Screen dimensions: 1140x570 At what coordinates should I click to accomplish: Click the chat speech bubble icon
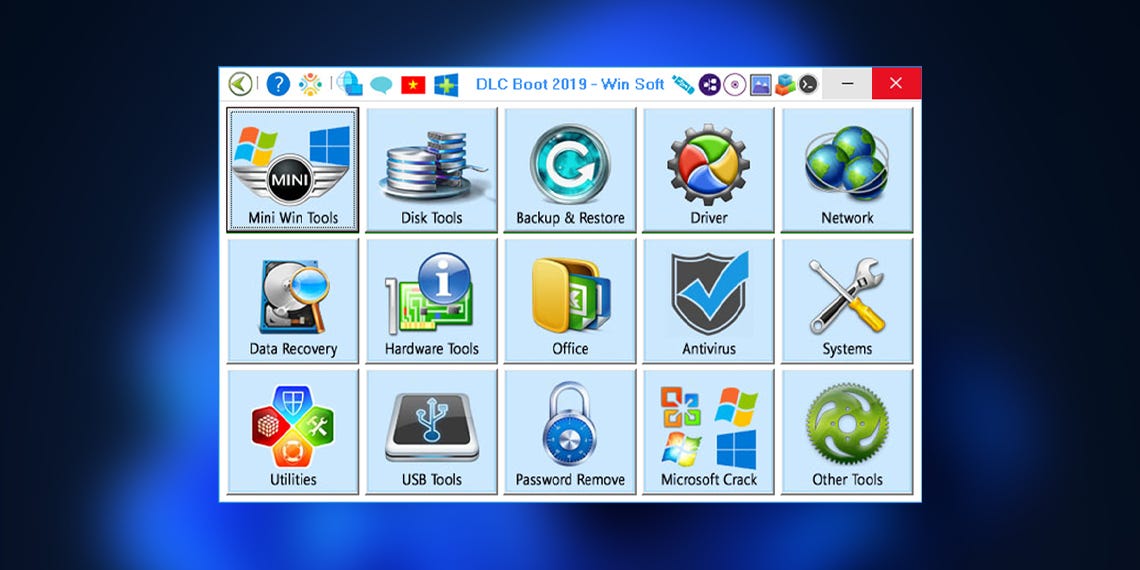(381, 85)
